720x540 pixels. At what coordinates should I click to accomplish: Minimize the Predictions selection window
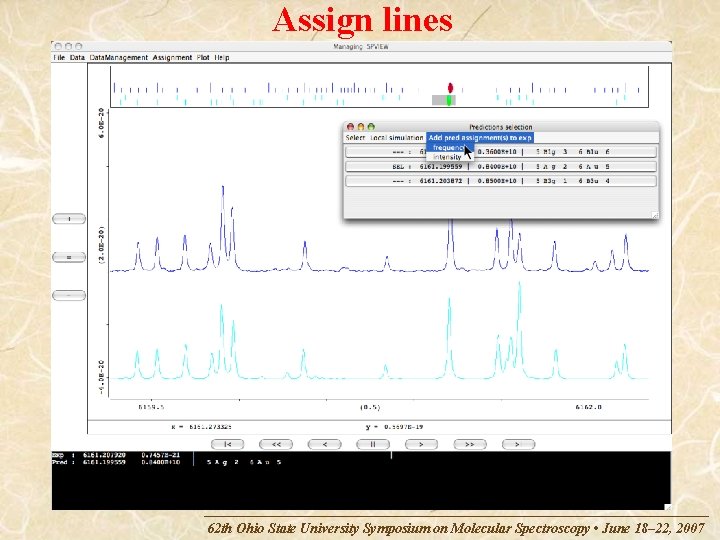(361, 126)
